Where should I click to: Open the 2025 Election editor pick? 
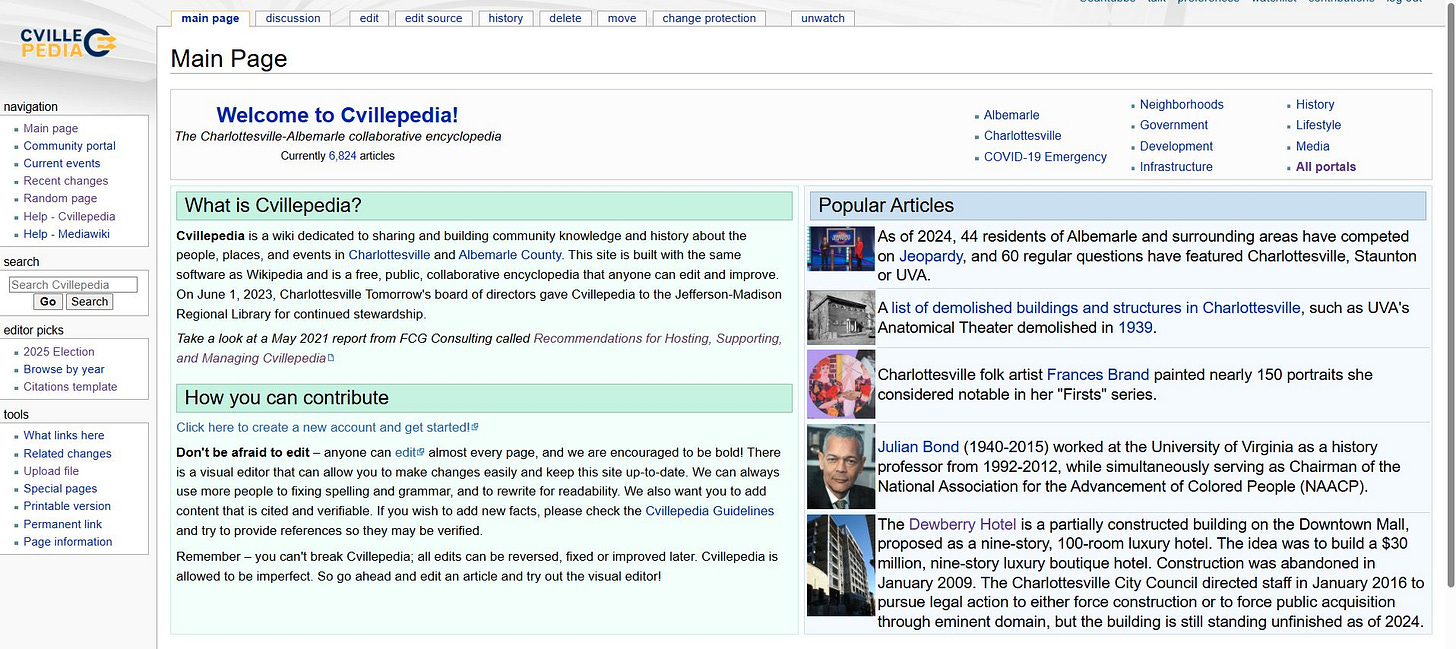point(59,352)
